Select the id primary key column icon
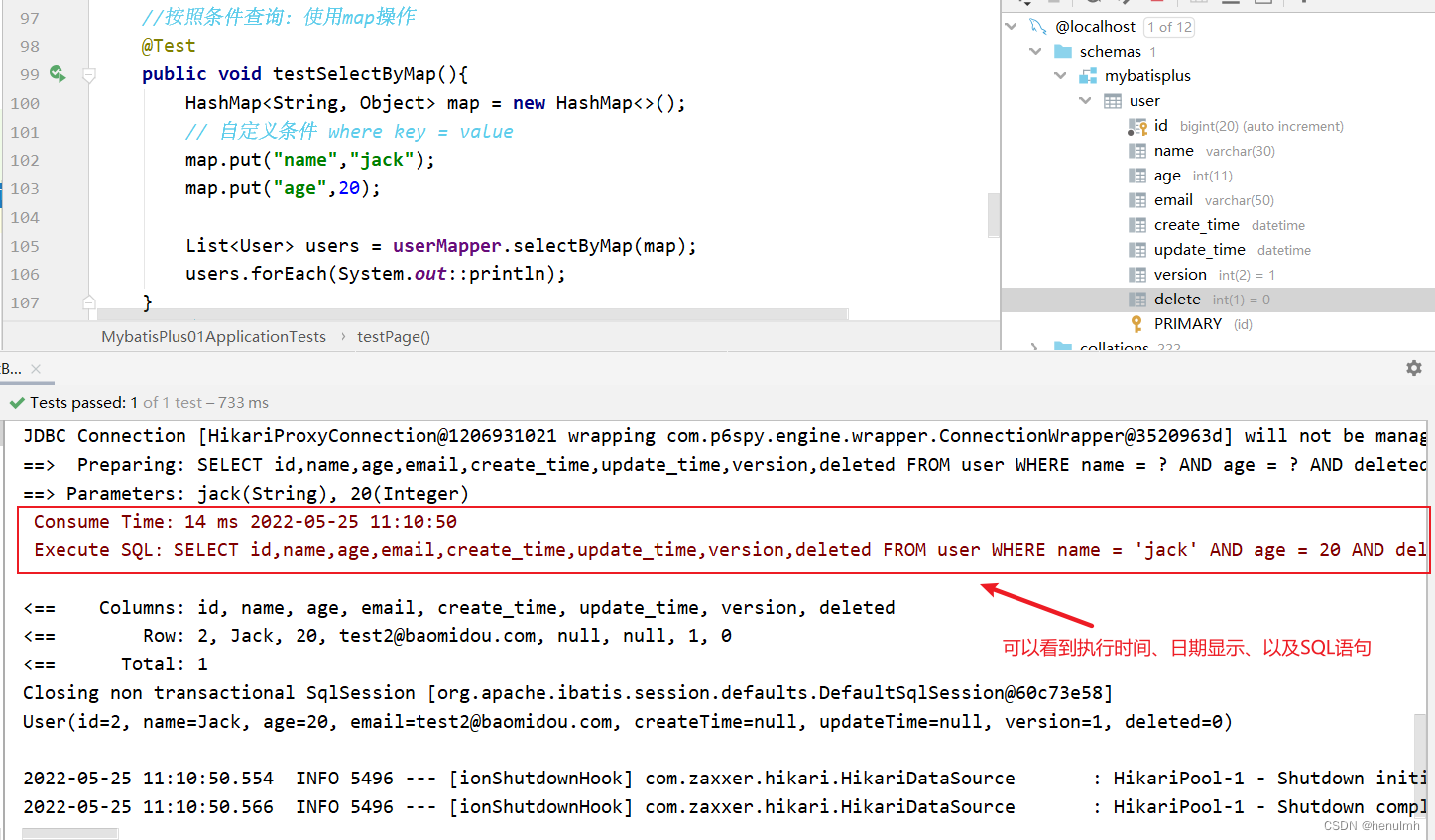 1137,126
